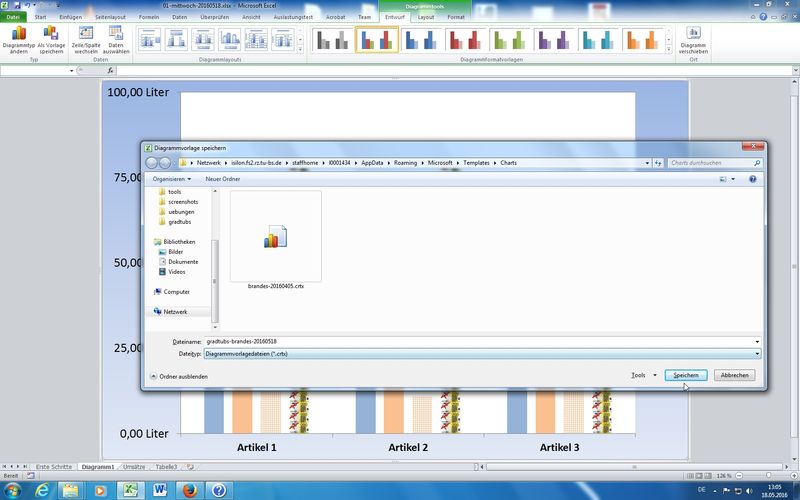800x500 pixels.
Task: Open the Tools dropdown in dialog
Action: coord(643,375)
